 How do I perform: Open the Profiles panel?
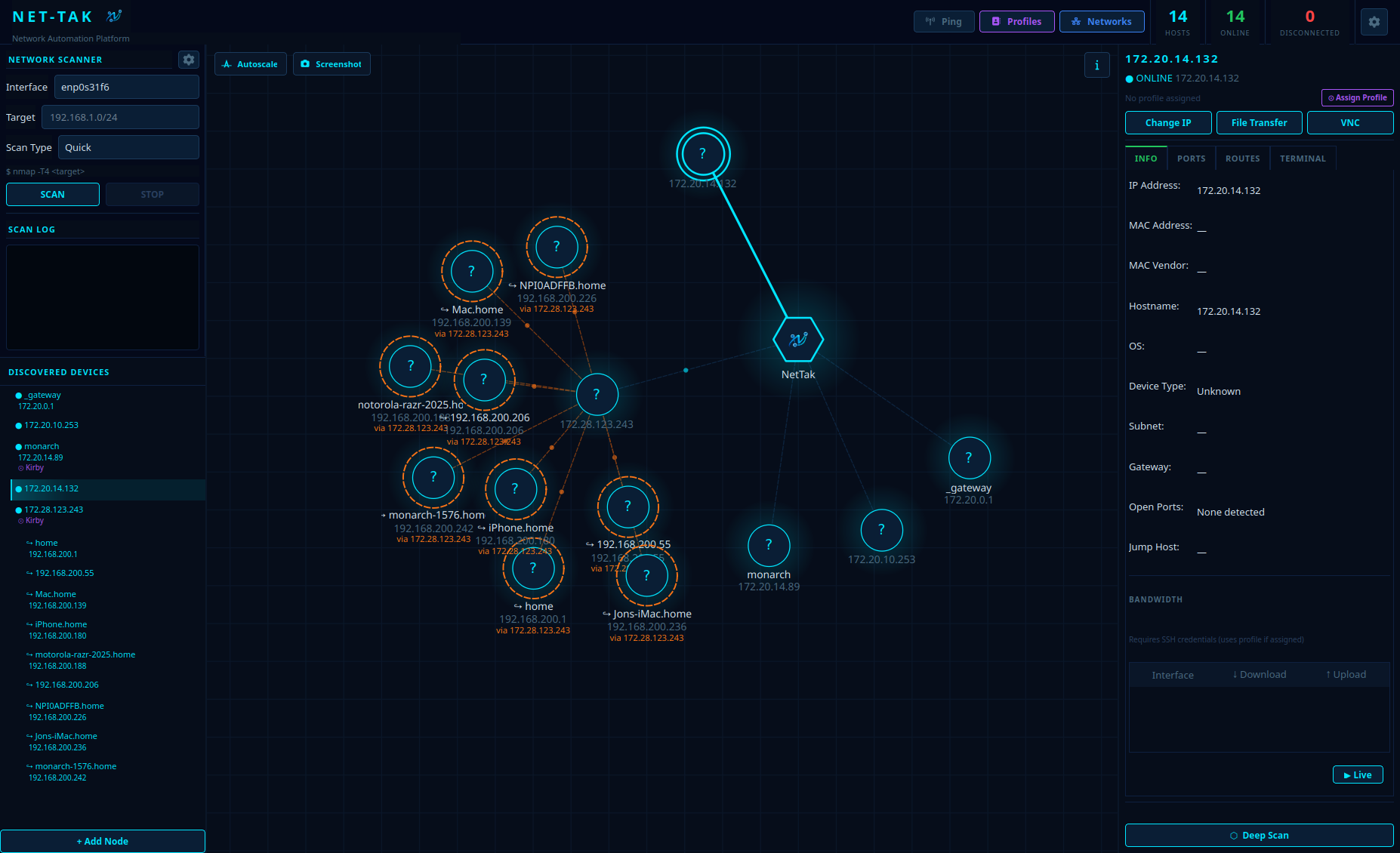[x=1016, y=21]
